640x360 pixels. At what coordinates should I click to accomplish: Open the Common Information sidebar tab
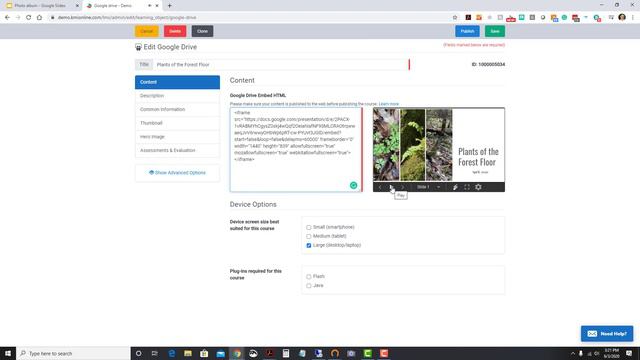pyautogui.click(x=177, y=109)
